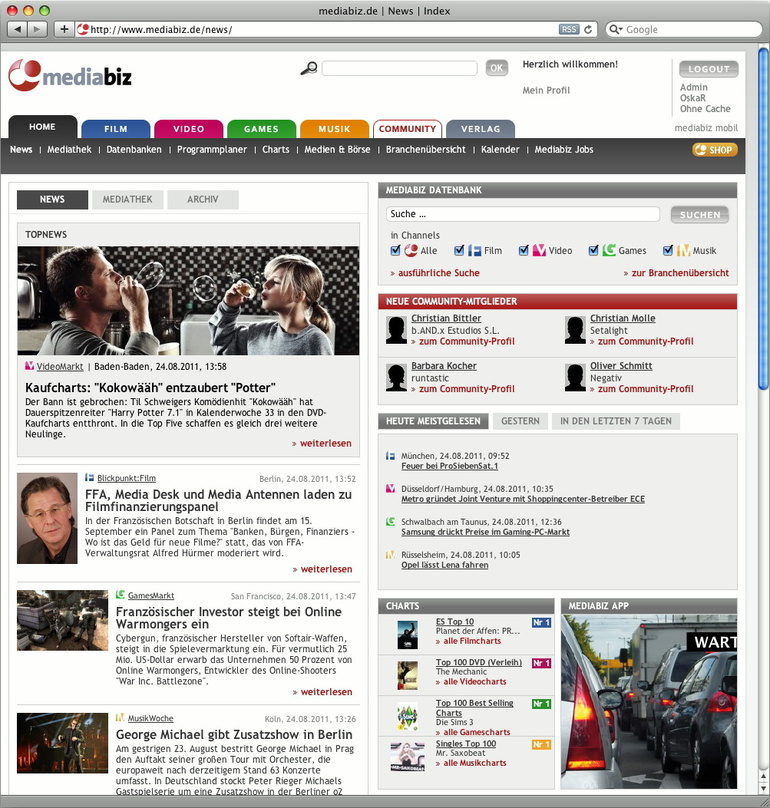Click the SUCHEN button

pos(699,215)
